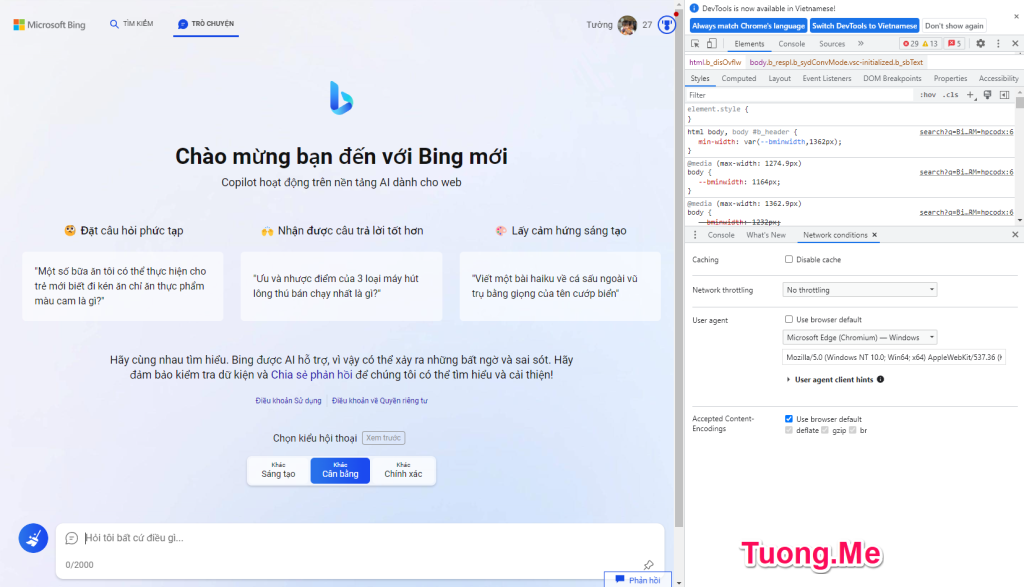
Task: Switch to top Console tab in DevTools
Action: click(792, 44)
